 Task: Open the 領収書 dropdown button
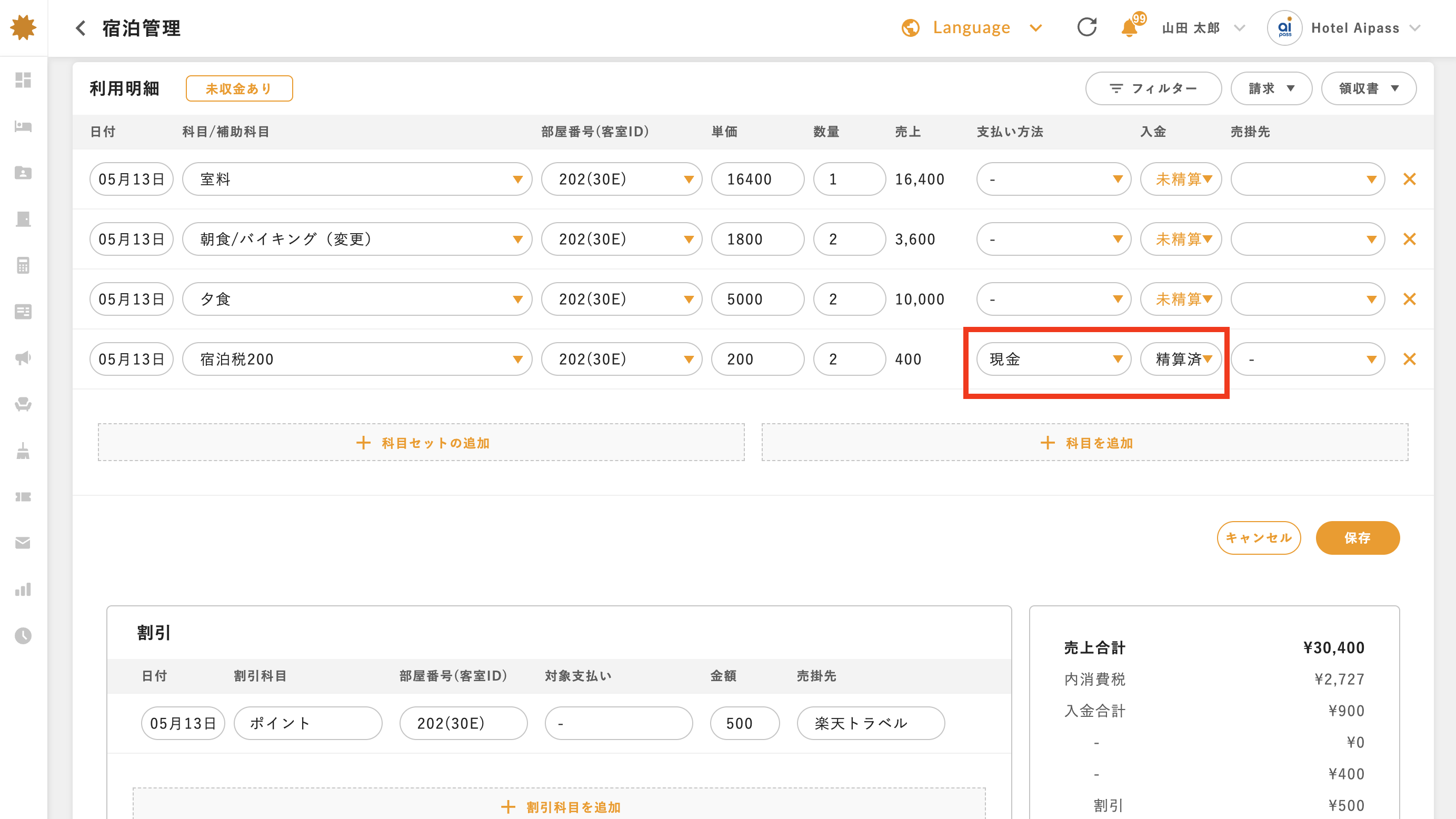pyautogui.click(x=1369, y=88)
